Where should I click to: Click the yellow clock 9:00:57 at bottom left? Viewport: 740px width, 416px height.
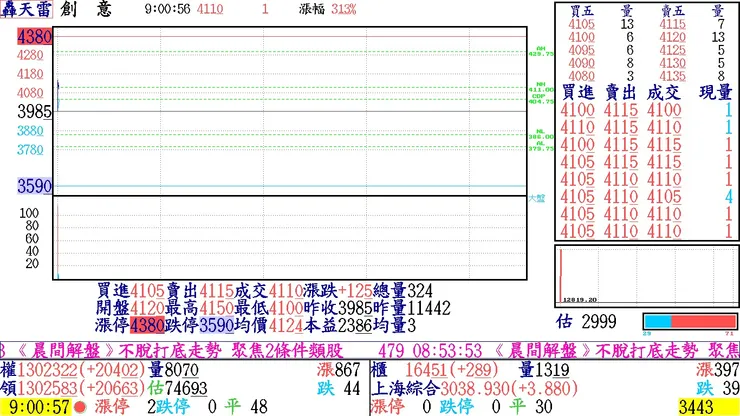point(36,407)
